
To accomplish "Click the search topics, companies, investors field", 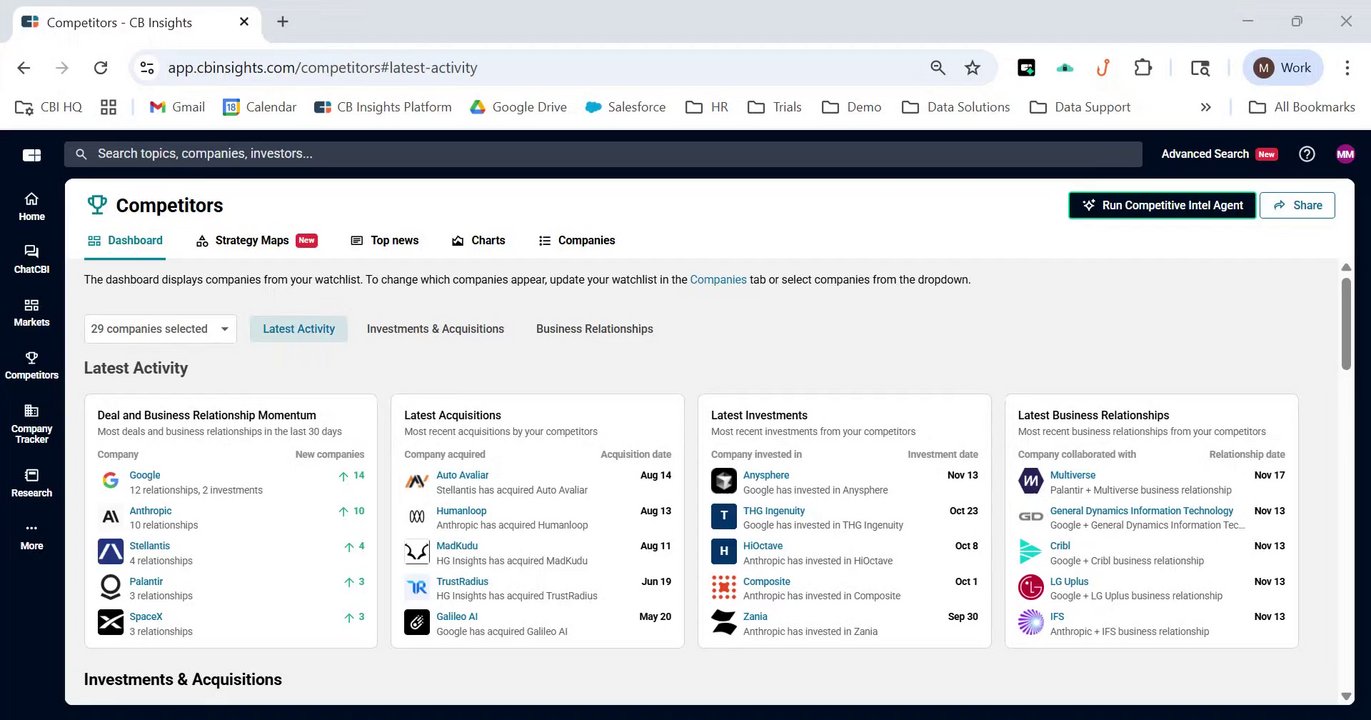I will point(603,154).
